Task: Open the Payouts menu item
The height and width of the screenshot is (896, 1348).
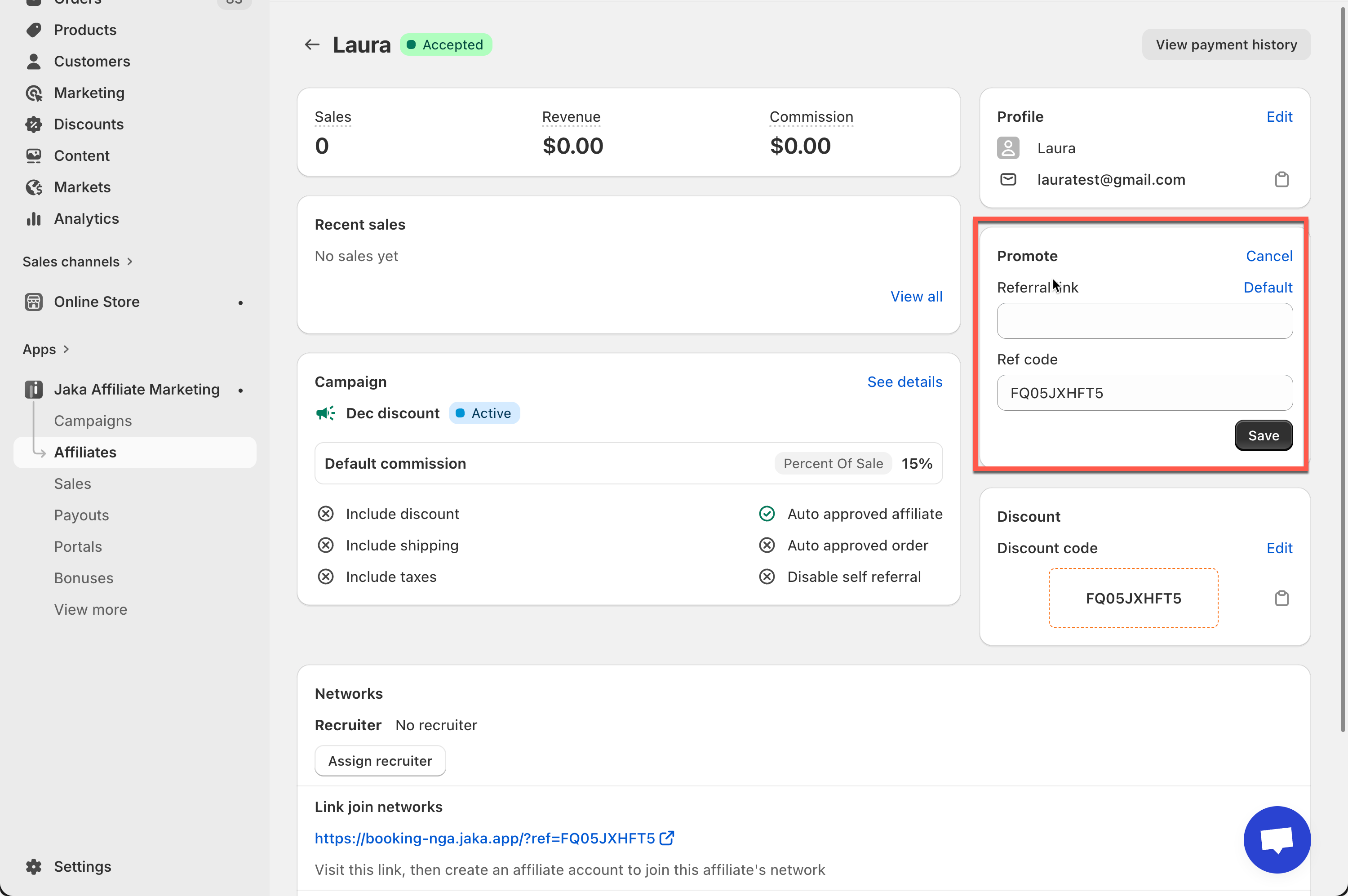Action: coord(81,515)
